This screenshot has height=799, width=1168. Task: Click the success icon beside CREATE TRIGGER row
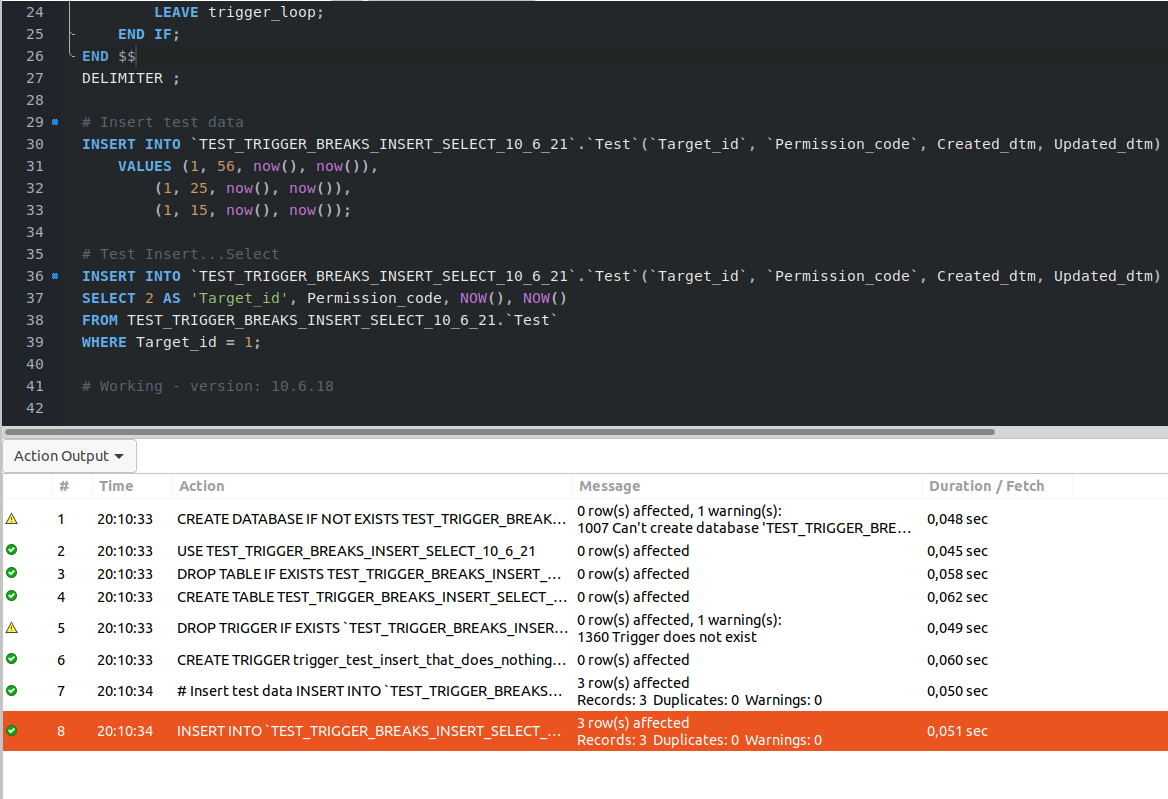[x=12, y=659]
